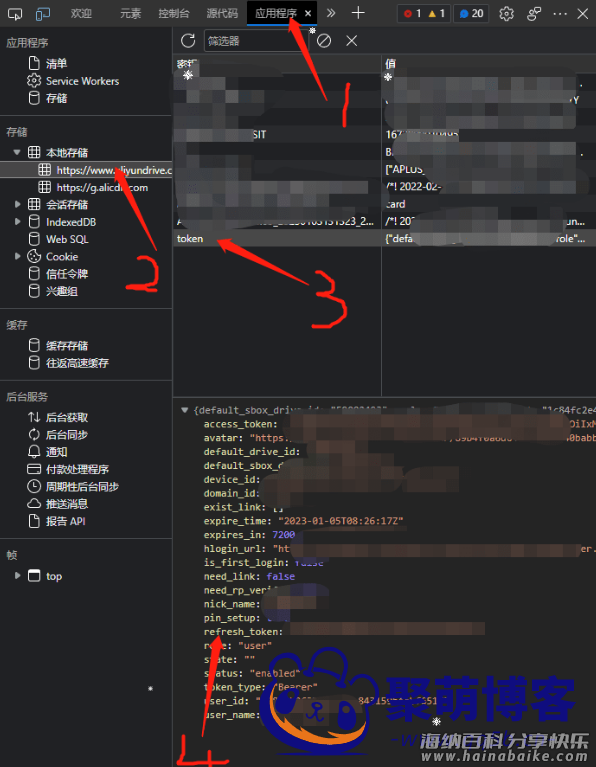Open the 20 issues counter
Image resolution: width=596 pixels, height=767 pixels.
tap(471, 14)
